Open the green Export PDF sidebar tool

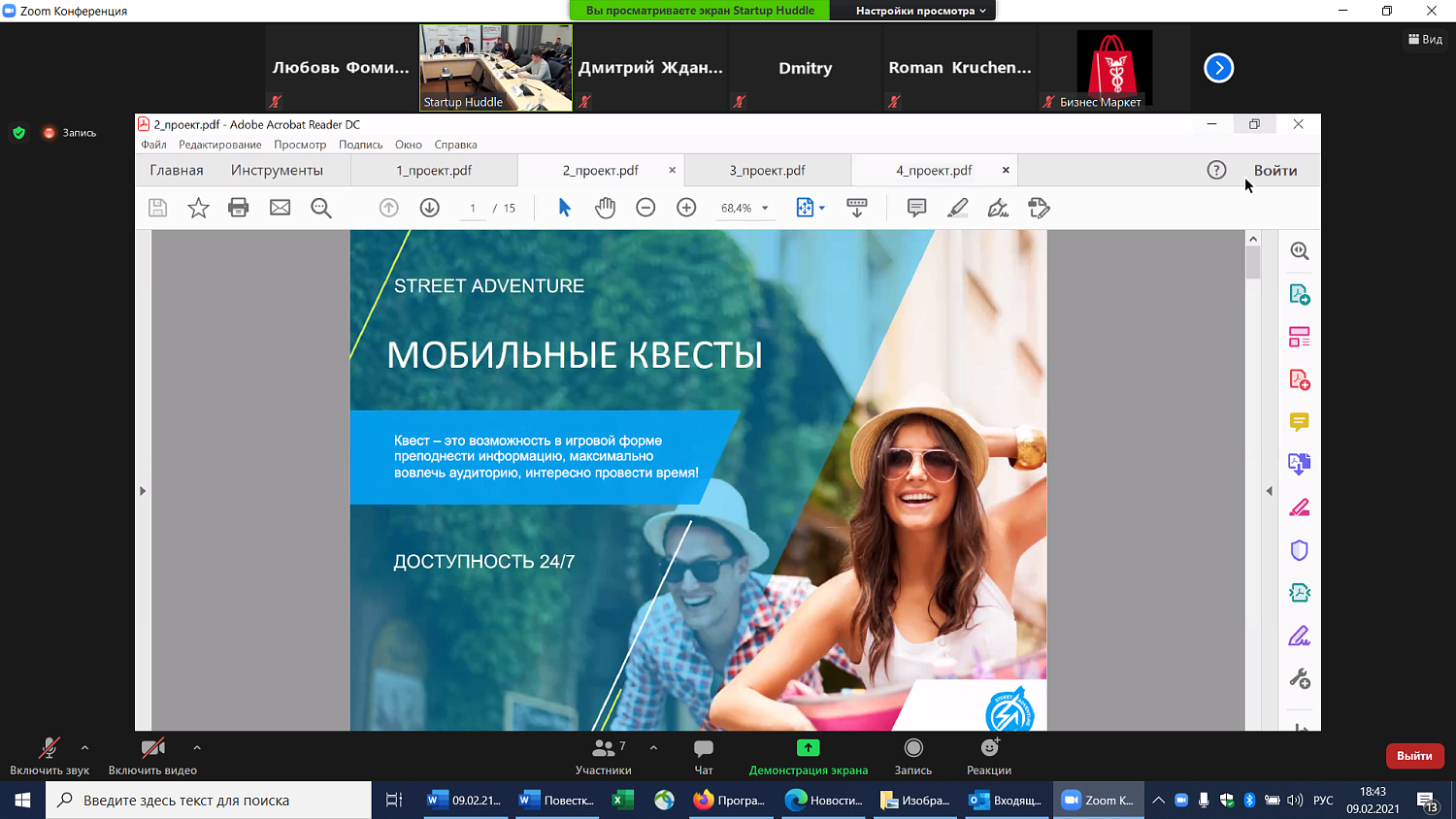[x=1300, y=294]
